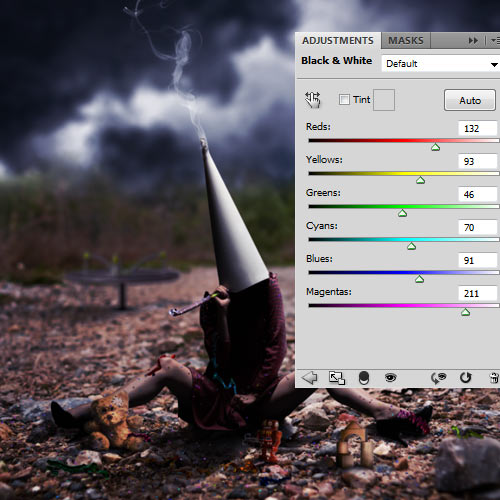Switch to the Masks tab
The width and height of the screenshot is (500, 500).
tap(406, 41)
